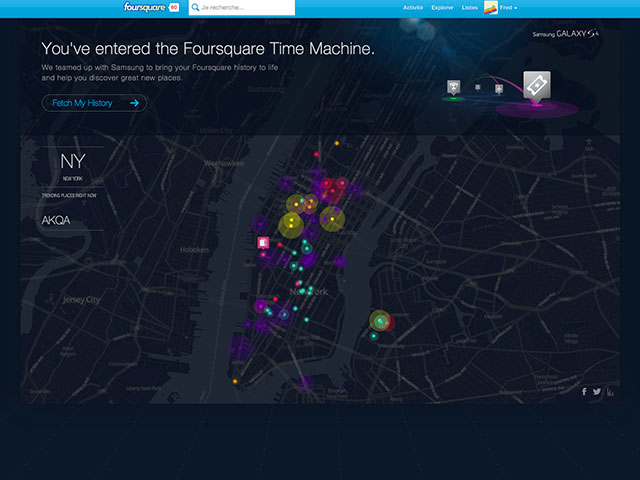Viewport: 640px width, 480px height.
Task: Click the Foursquare logo
Action: 144,7
